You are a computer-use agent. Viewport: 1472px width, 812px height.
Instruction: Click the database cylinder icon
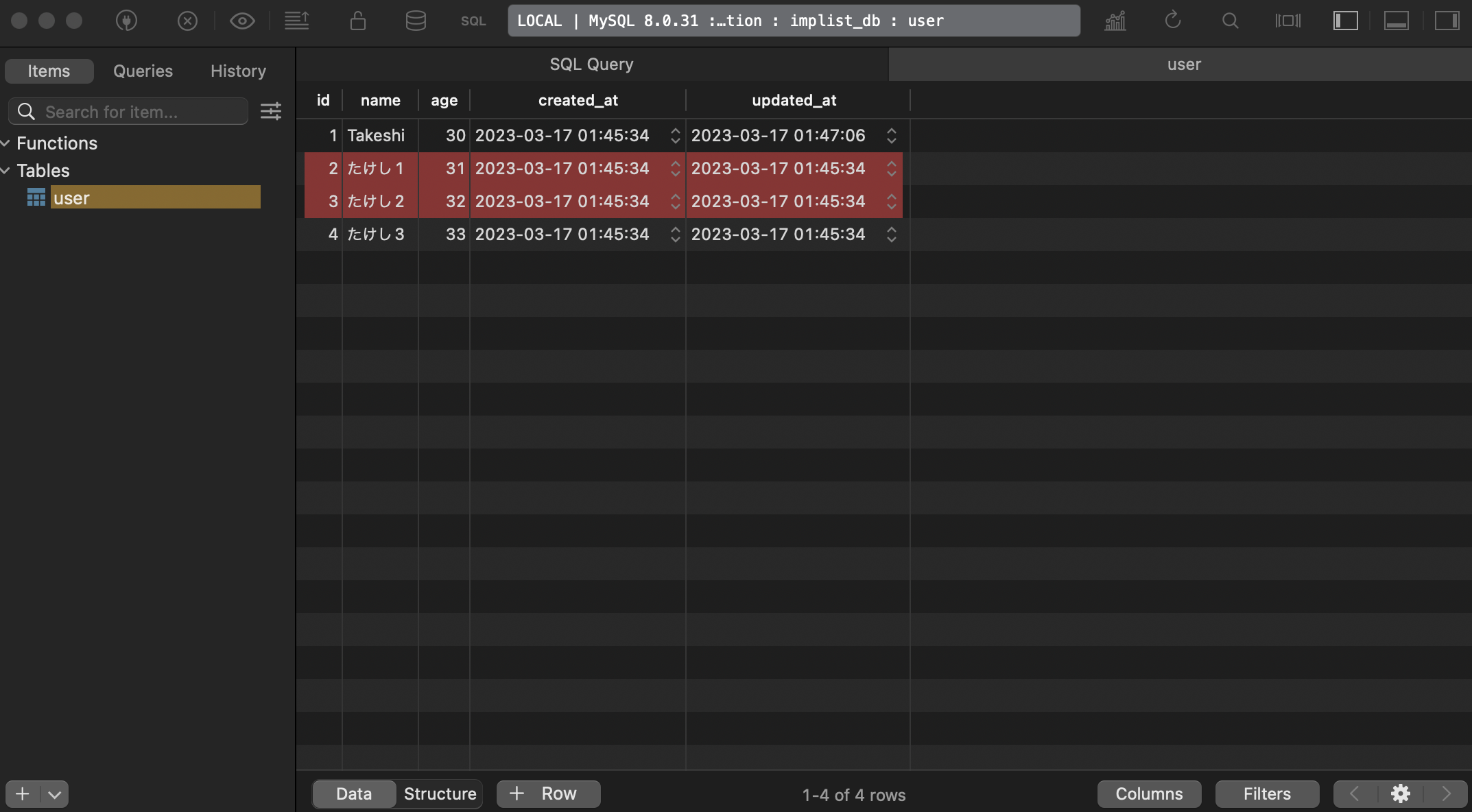415,20
